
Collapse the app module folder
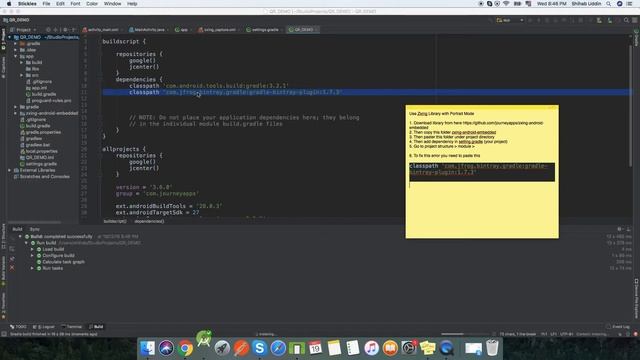pos(16,56)
